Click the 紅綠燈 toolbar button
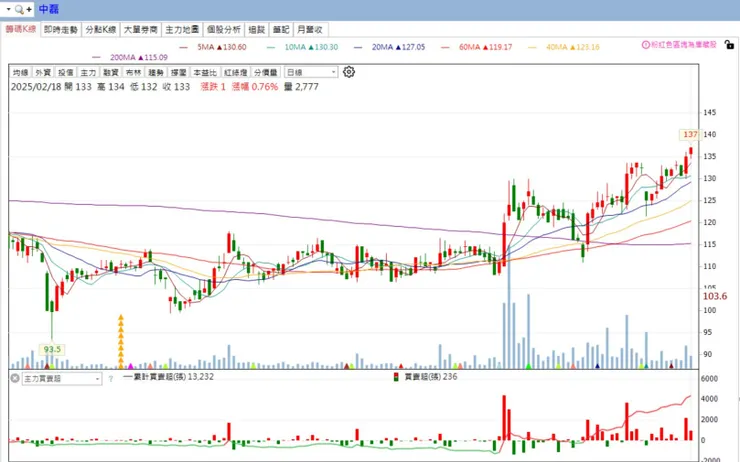This screenshot has height=462, width=740. [235, 72]
